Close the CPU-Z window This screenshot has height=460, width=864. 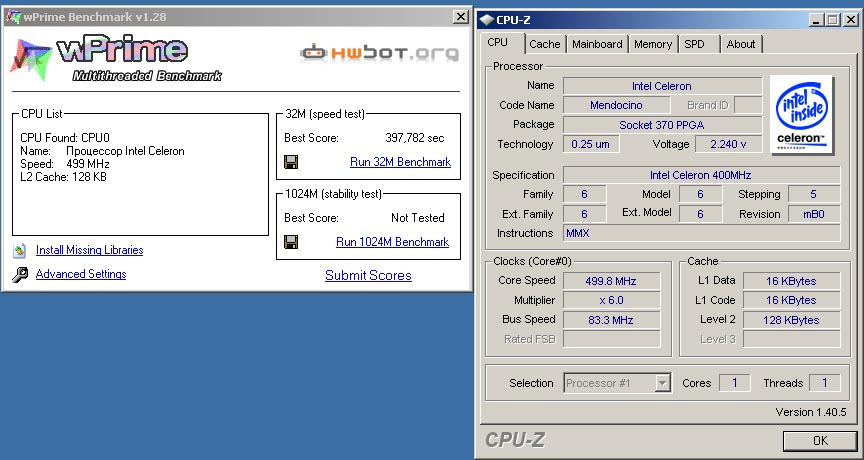click(851, 20)
